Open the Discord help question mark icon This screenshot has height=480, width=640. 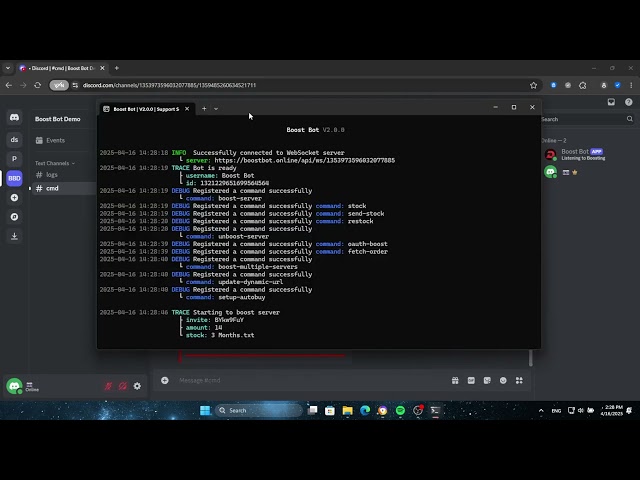629,102
